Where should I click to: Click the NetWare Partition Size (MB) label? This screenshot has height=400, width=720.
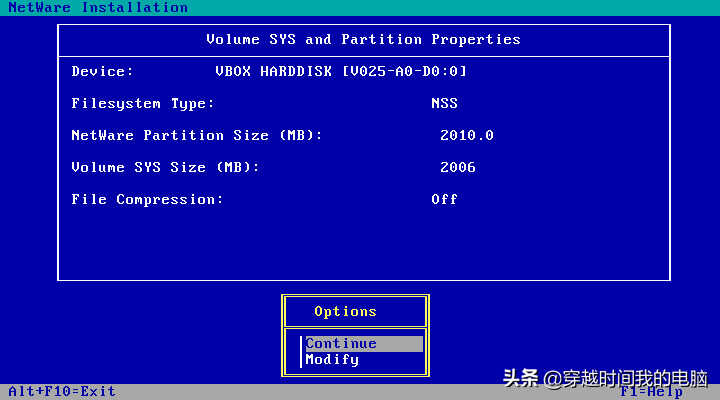[197, 135]
